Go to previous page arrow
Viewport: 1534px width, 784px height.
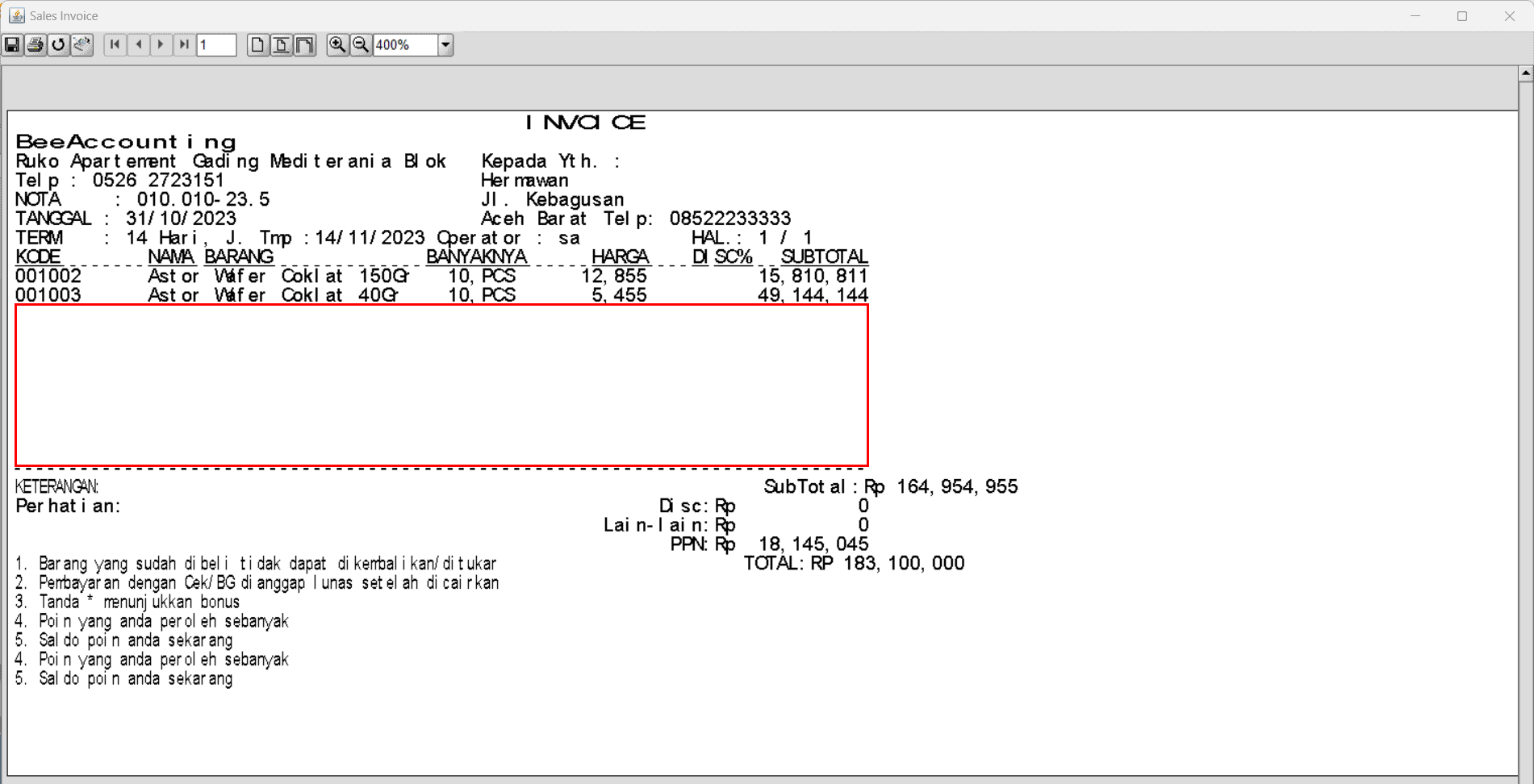[139, 45]
